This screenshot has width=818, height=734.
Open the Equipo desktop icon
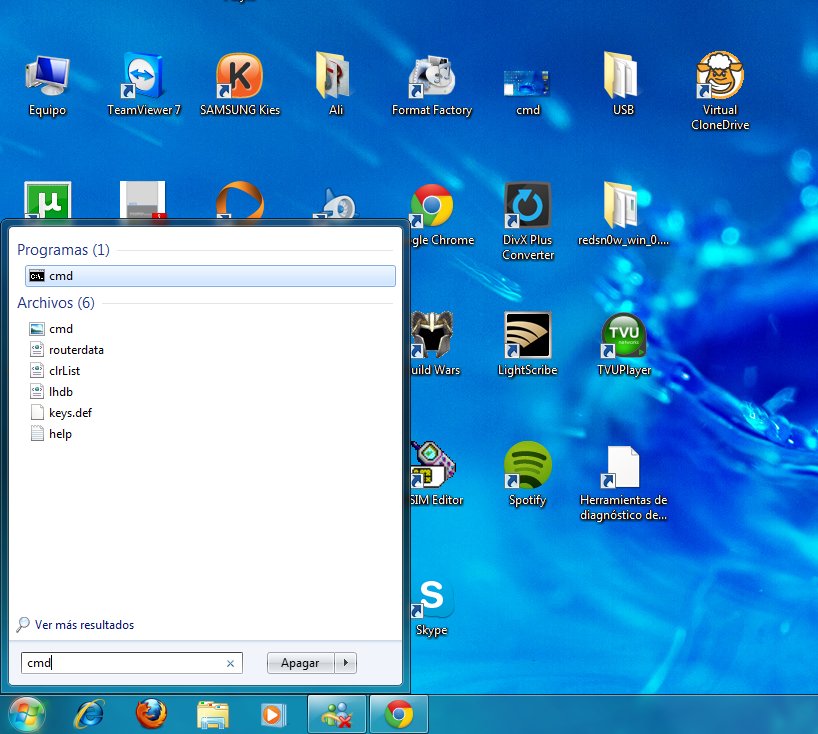coord(47,87)
